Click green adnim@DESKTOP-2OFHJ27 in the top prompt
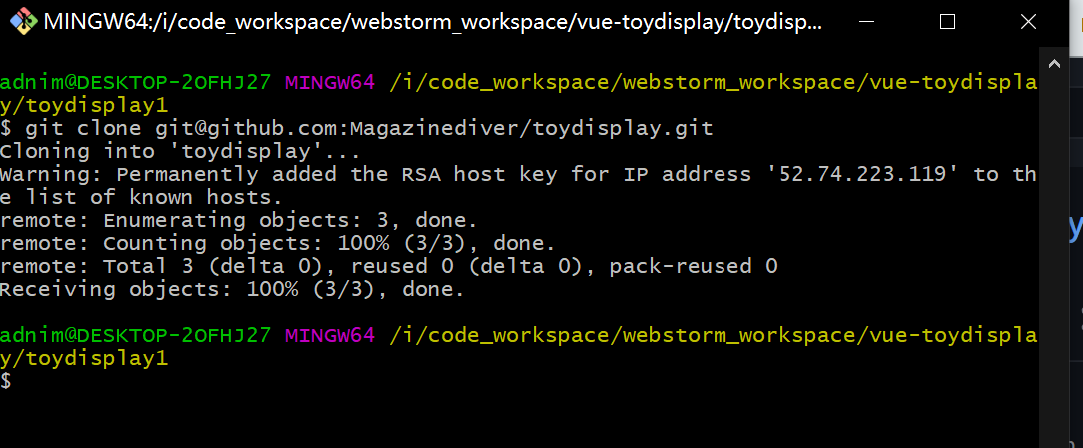Viewport: 1083px width, 448px height. click(135, 82)
